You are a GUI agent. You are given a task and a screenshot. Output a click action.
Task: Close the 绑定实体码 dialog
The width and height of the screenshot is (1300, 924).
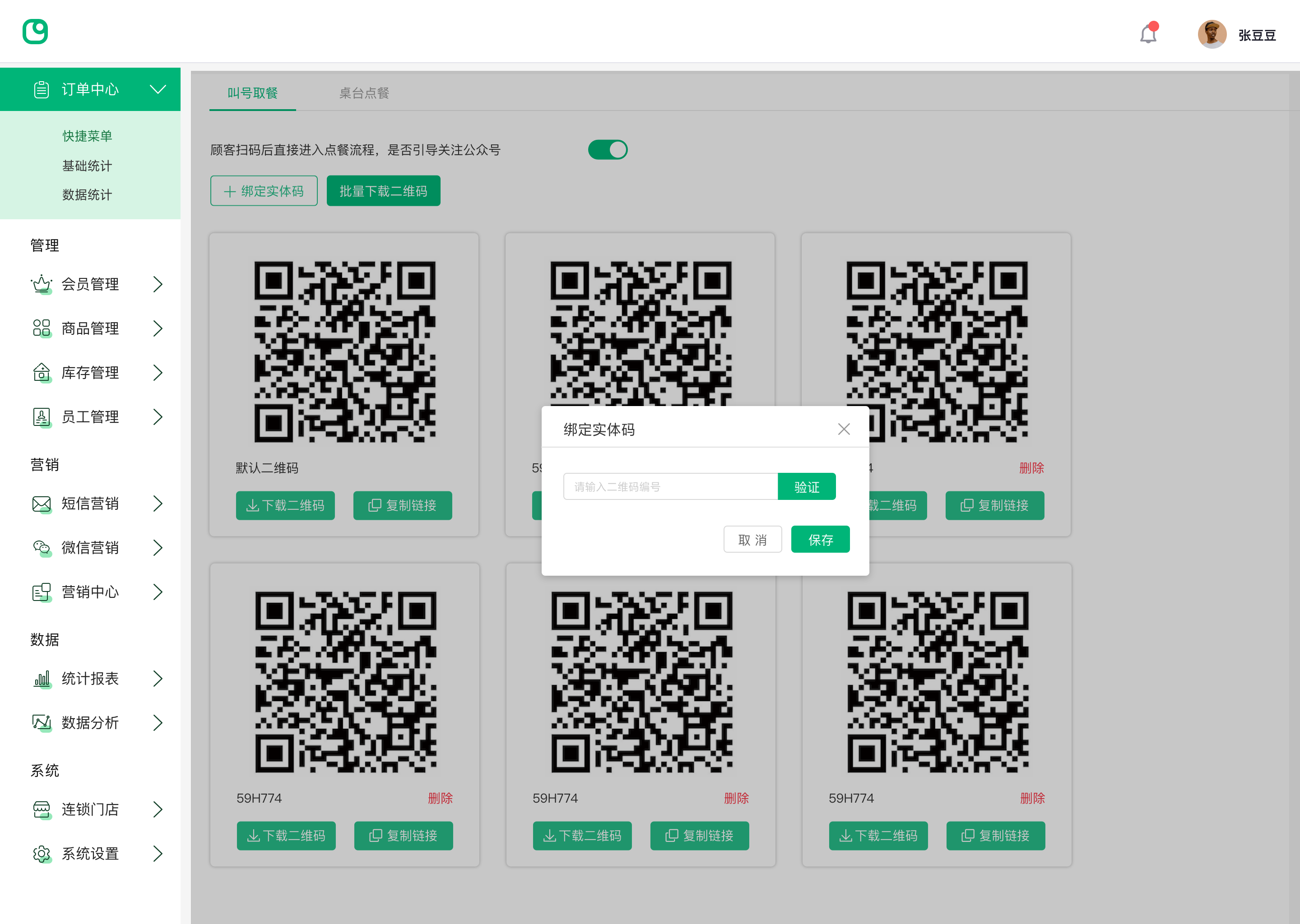click(844, 429)
